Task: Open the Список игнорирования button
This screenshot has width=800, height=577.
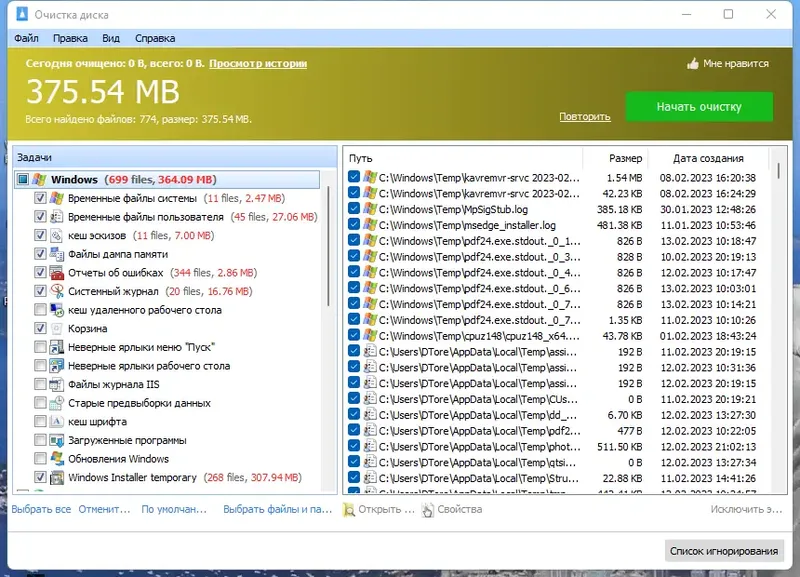Action: coord(723,551)
